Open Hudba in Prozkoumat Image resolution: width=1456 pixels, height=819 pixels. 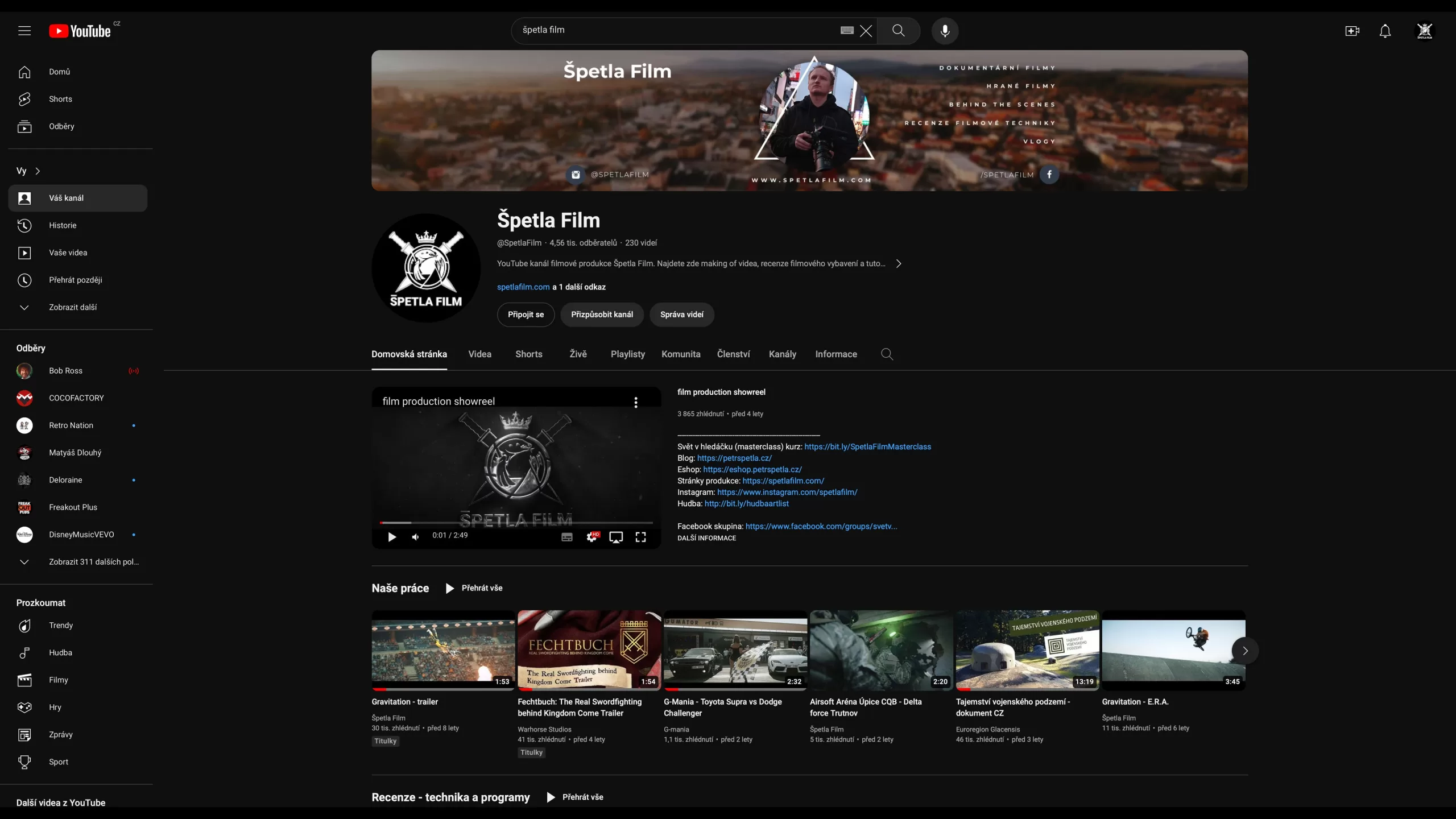point(78,653)
